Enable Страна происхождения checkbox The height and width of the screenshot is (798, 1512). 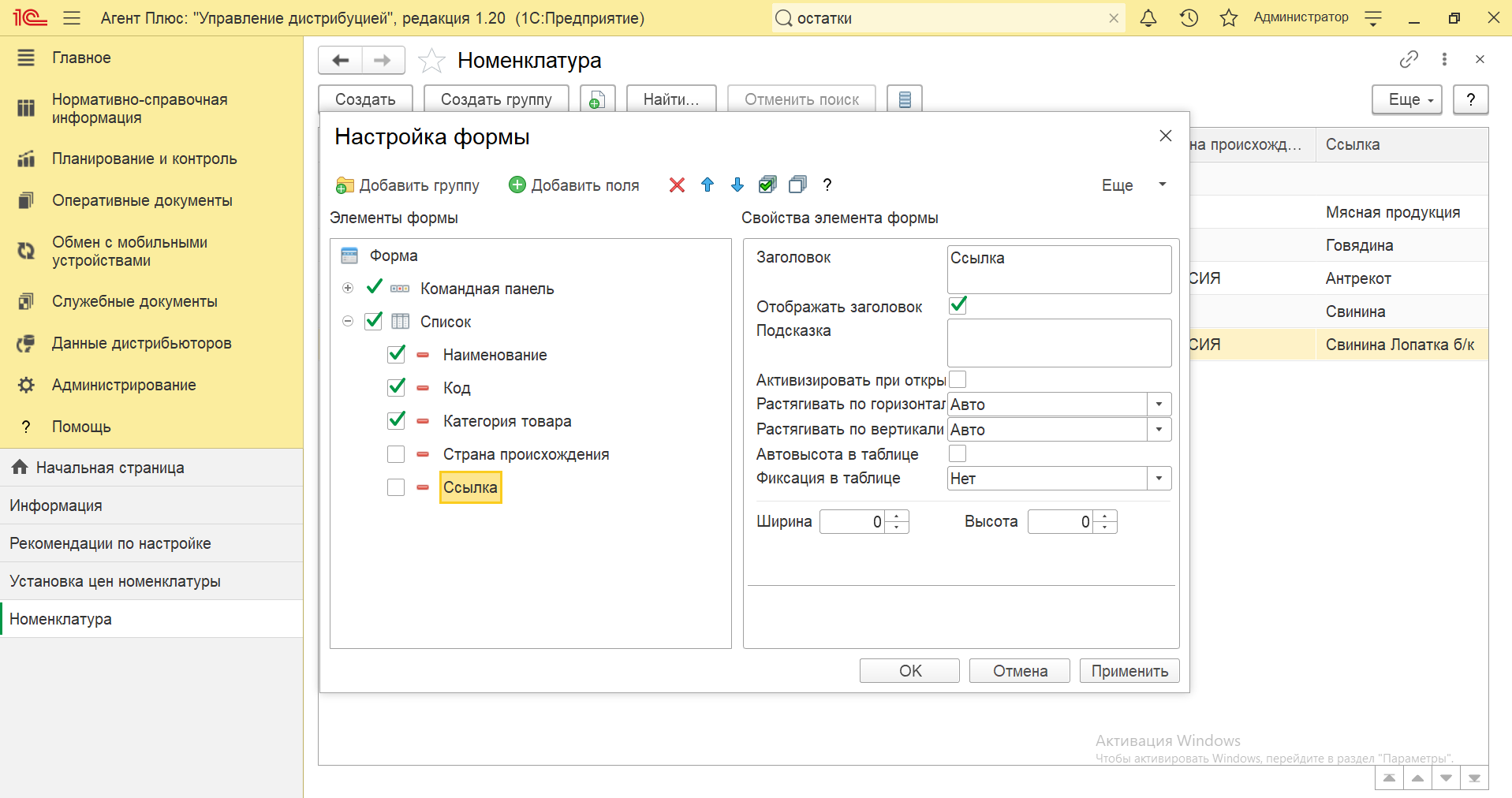[396, 454]
